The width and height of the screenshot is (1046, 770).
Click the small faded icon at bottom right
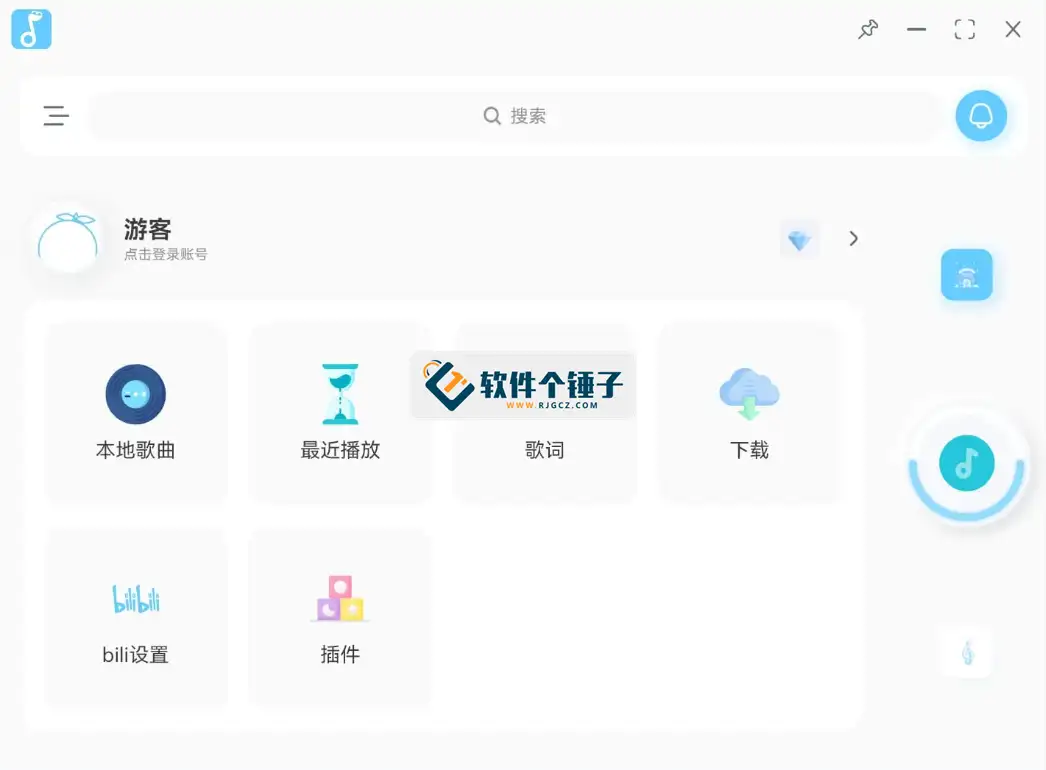point(967,653)
